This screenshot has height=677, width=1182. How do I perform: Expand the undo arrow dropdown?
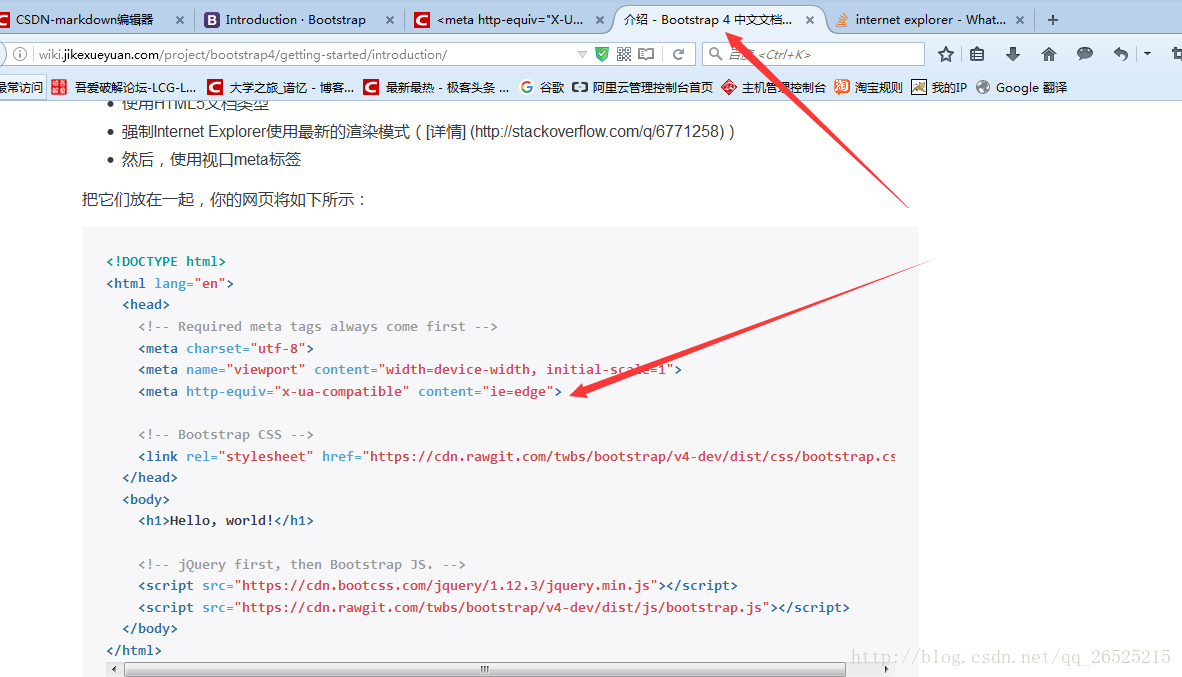(x=1147, y=54)
